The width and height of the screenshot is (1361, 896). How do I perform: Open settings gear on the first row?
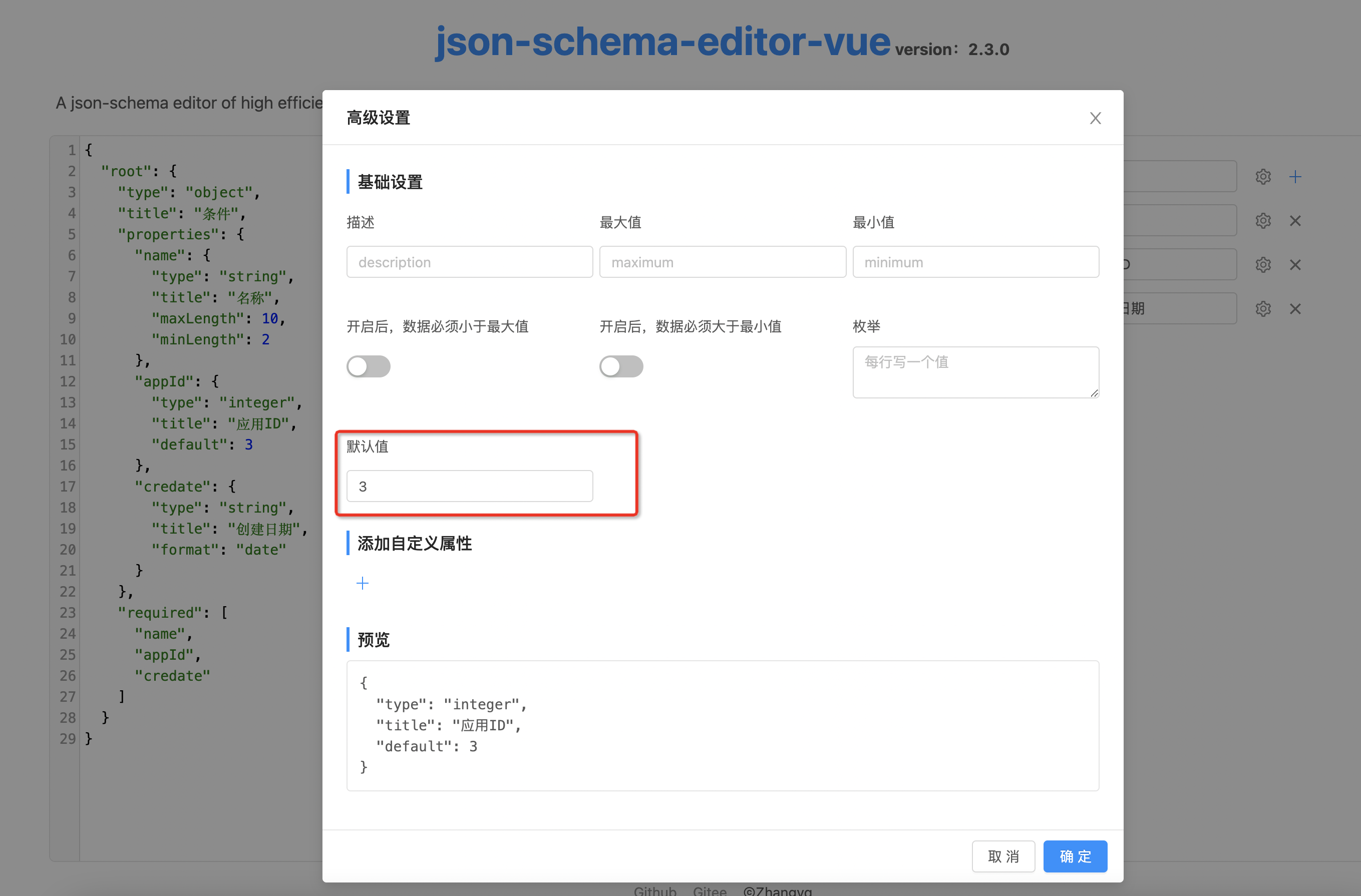click(1263, 177)
